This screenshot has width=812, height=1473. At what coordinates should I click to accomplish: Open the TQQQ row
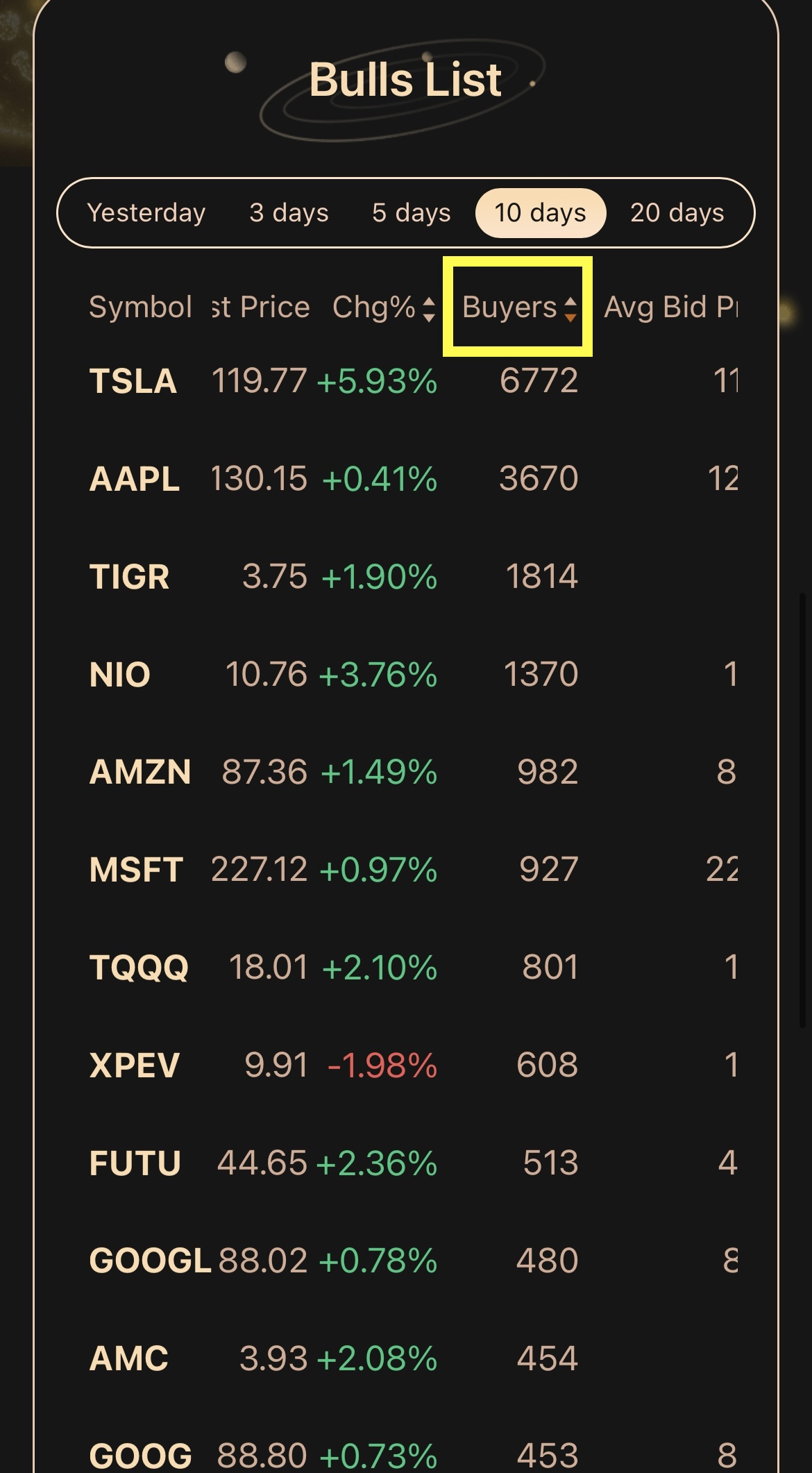(139, 968)
